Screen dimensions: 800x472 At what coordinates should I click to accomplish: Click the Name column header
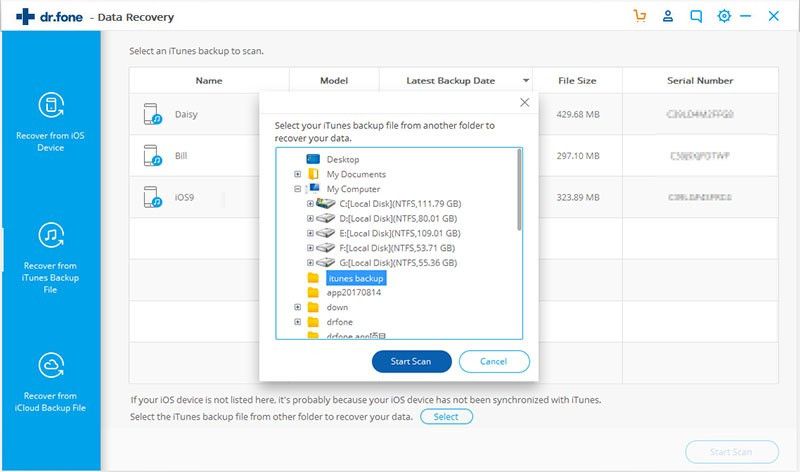click(209, 81)
